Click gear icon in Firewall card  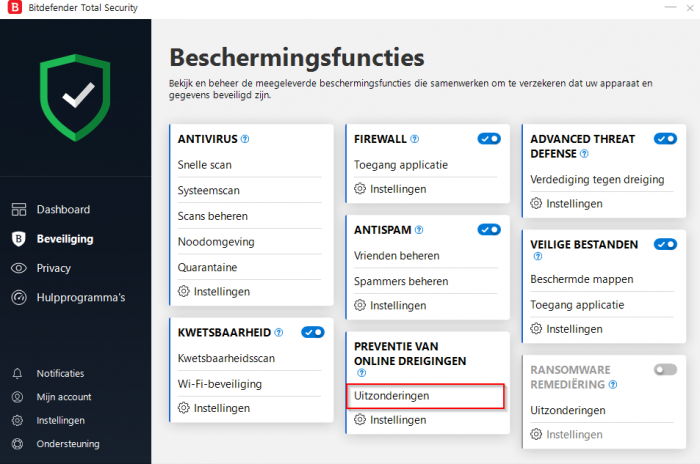coord(360,188)
